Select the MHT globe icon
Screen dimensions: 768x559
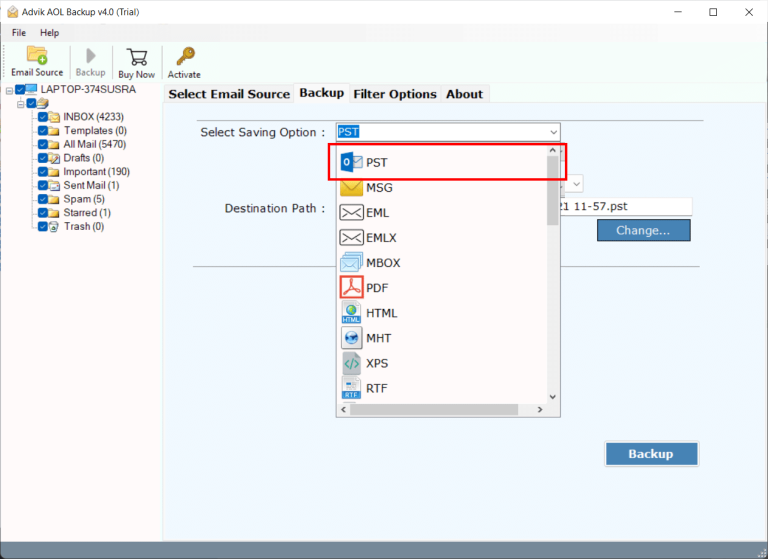pyautogui.click(x=351, y=338)
